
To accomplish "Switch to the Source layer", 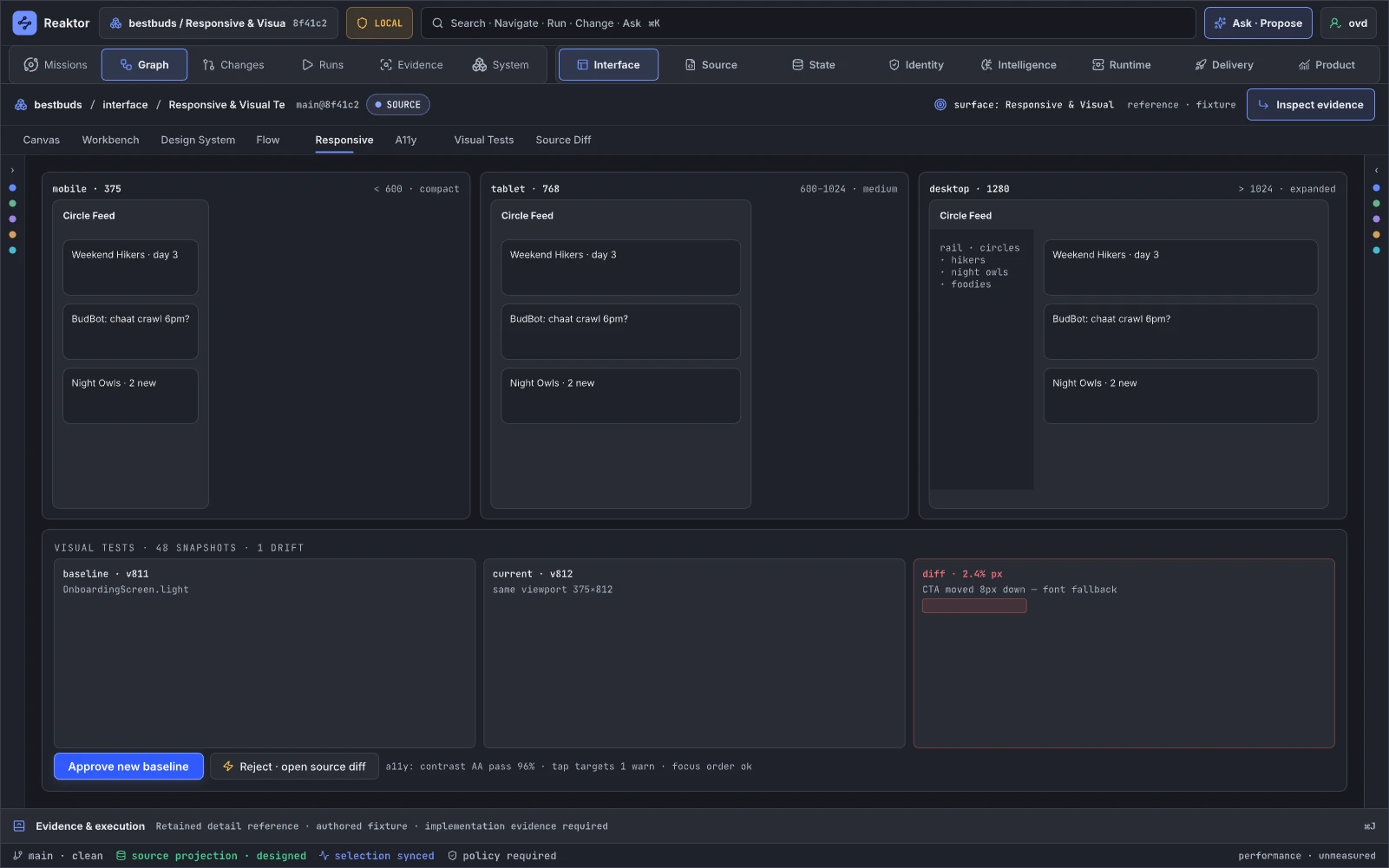I will (711, 65).
